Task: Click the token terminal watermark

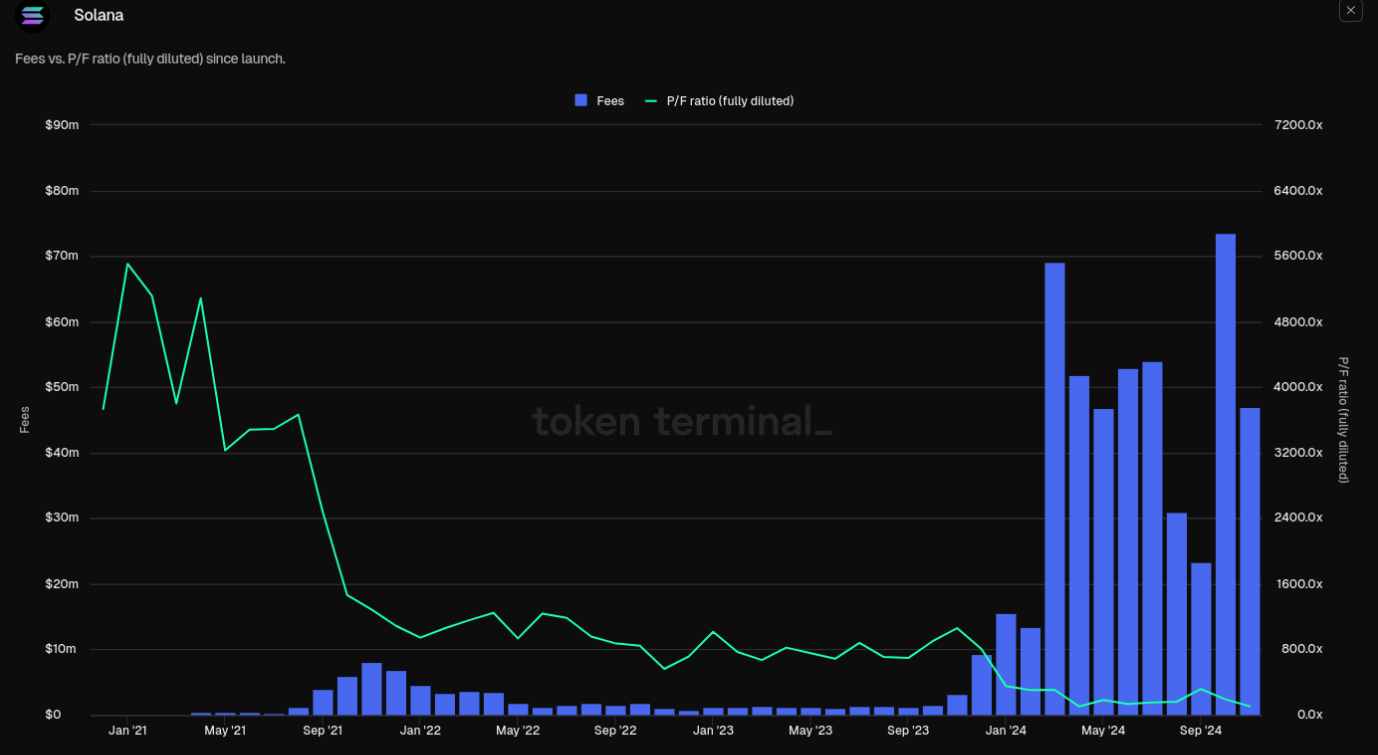Action: coord(683,422)
